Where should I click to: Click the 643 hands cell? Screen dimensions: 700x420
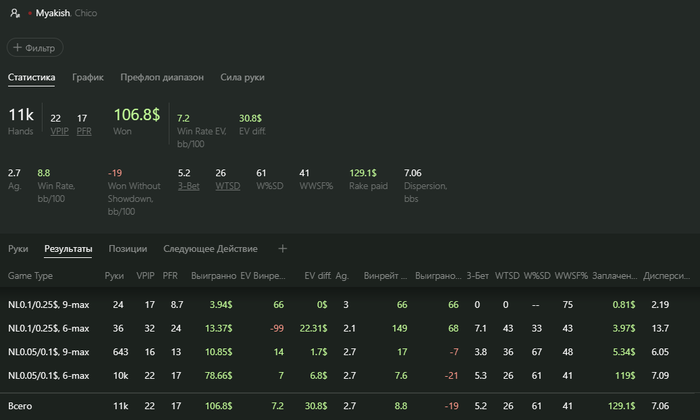pos(120,352)
